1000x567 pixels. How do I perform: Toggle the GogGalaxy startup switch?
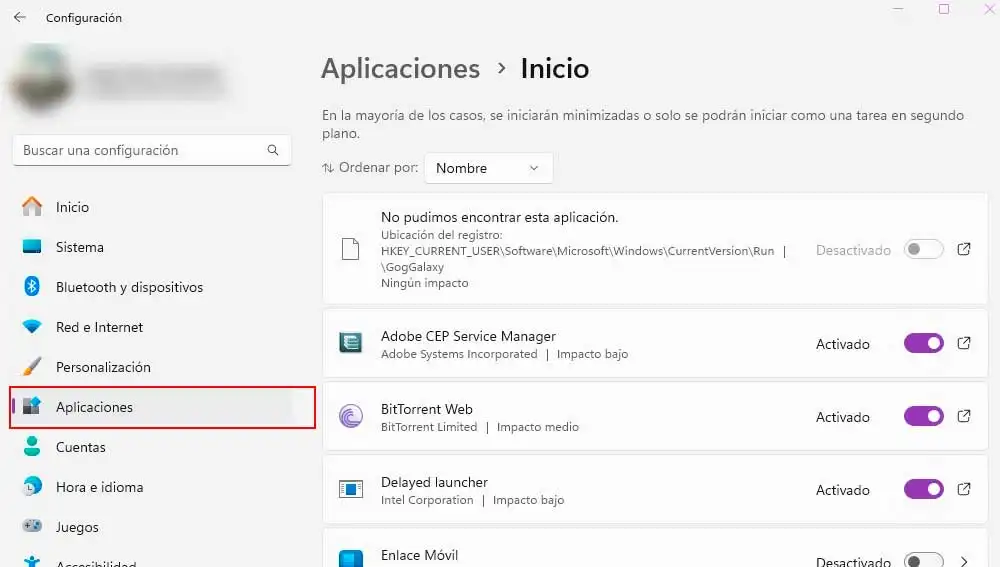923,249
